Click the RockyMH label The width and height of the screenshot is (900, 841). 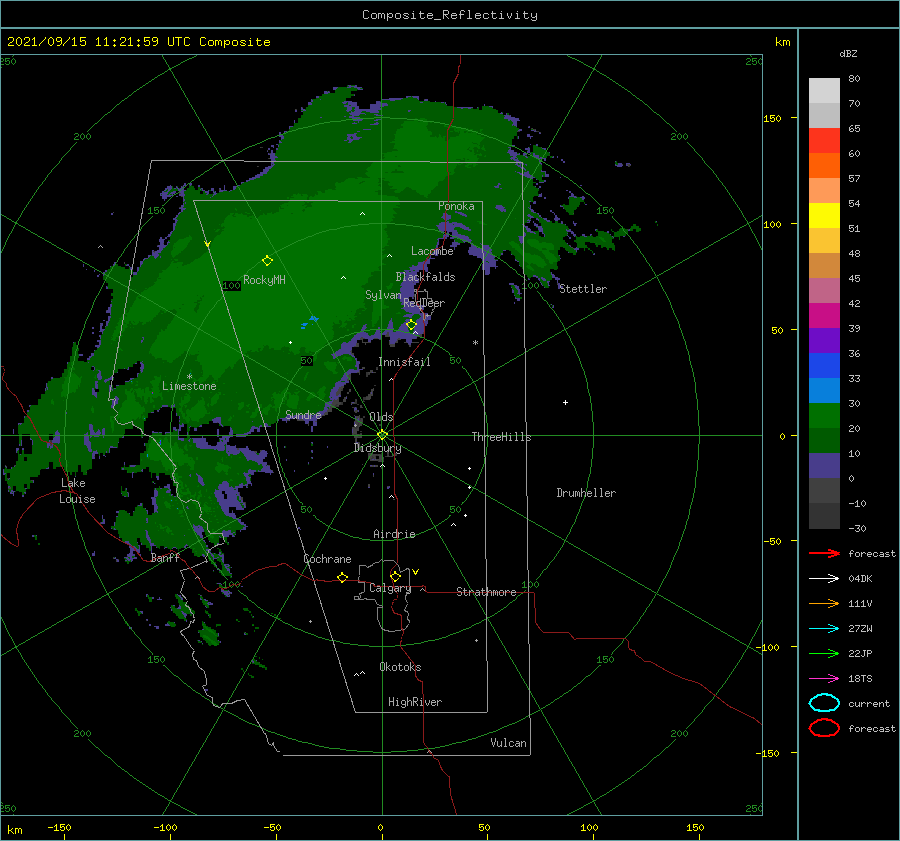click(x=264, y=280)
